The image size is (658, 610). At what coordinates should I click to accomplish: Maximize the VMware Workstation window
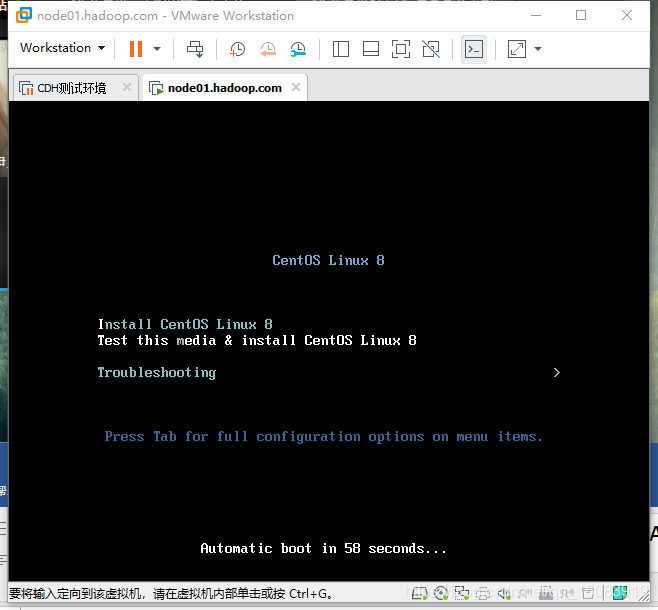click(581, 16)
